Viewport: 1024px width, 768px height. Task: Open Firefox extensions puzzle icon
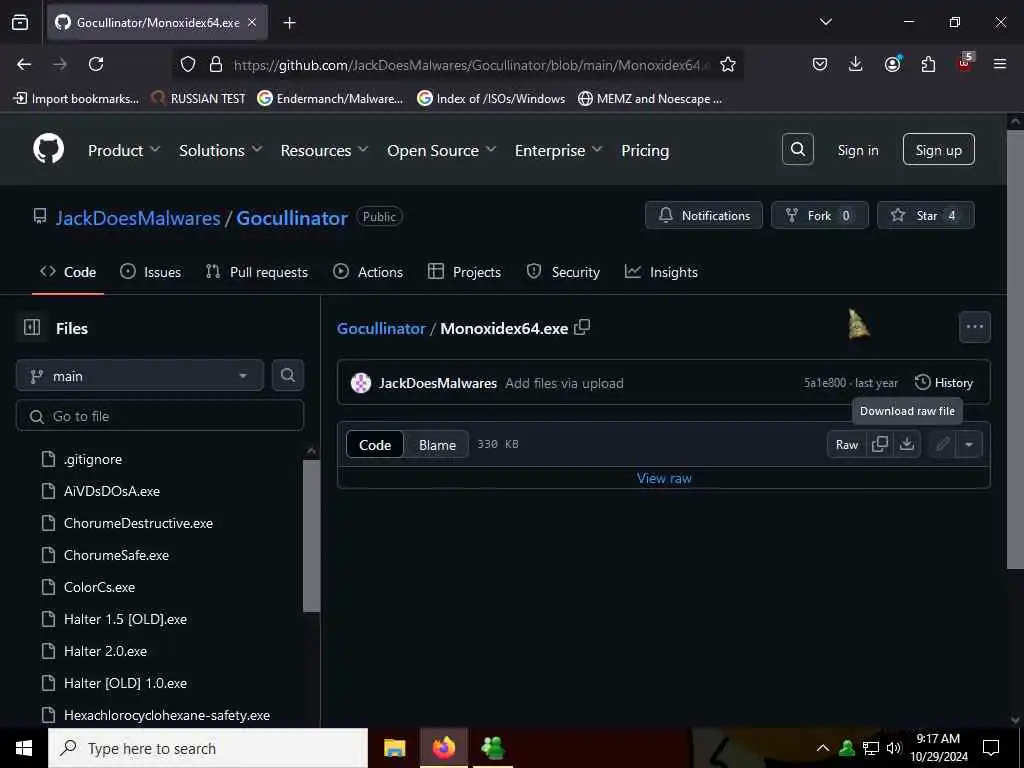pyautogui.click(x=928, y=64)
